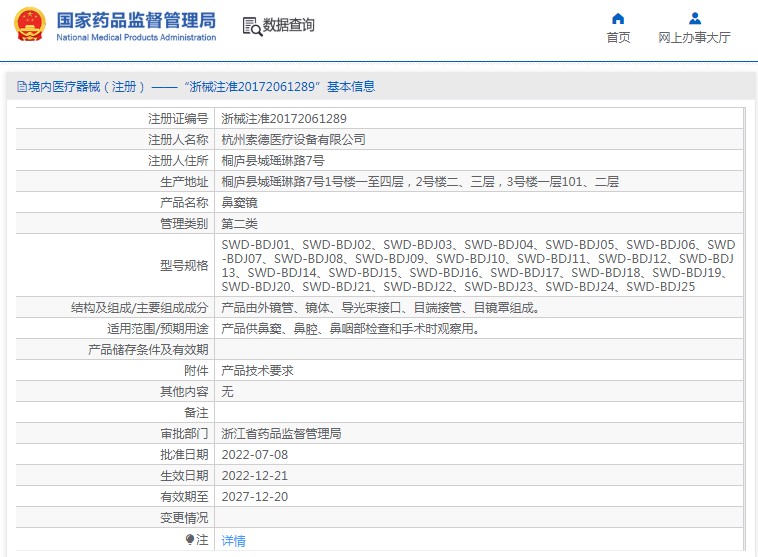The image size is (758, 557).
Task: Open the 详情 link
Action: [233, 541]
